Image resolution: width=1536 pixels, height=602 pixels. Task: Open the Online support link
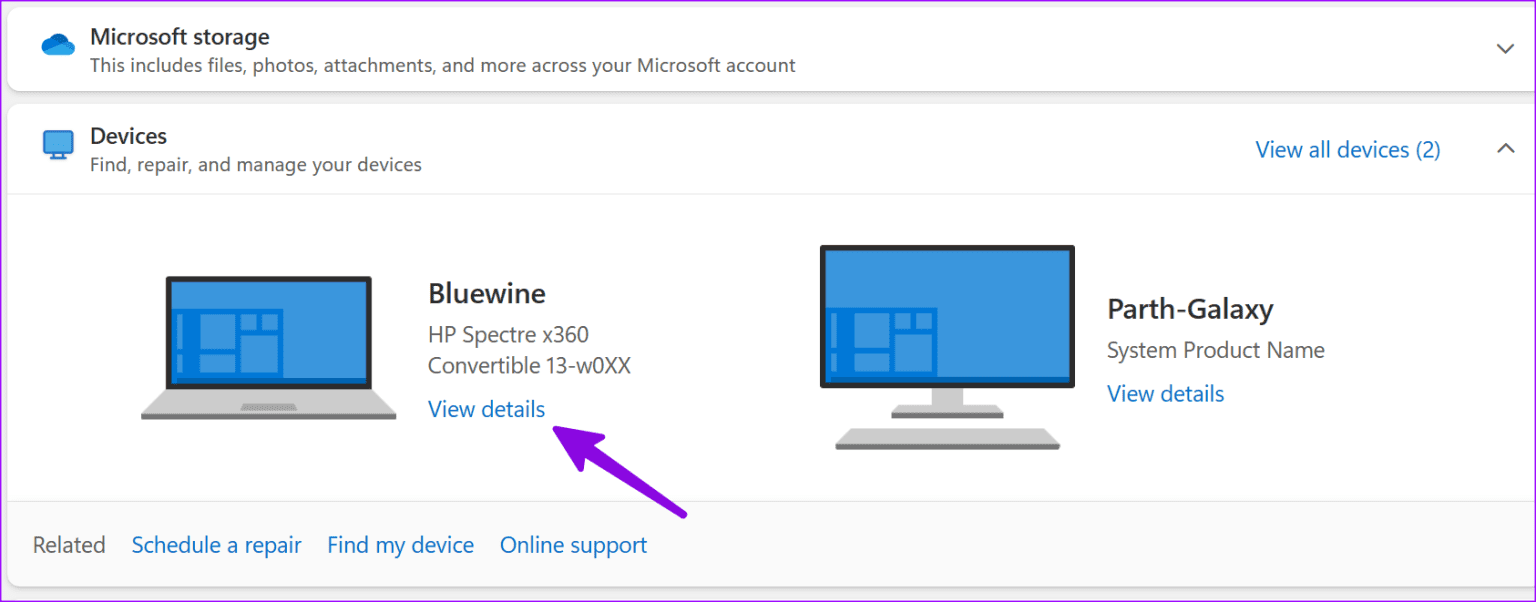[573, 545]
